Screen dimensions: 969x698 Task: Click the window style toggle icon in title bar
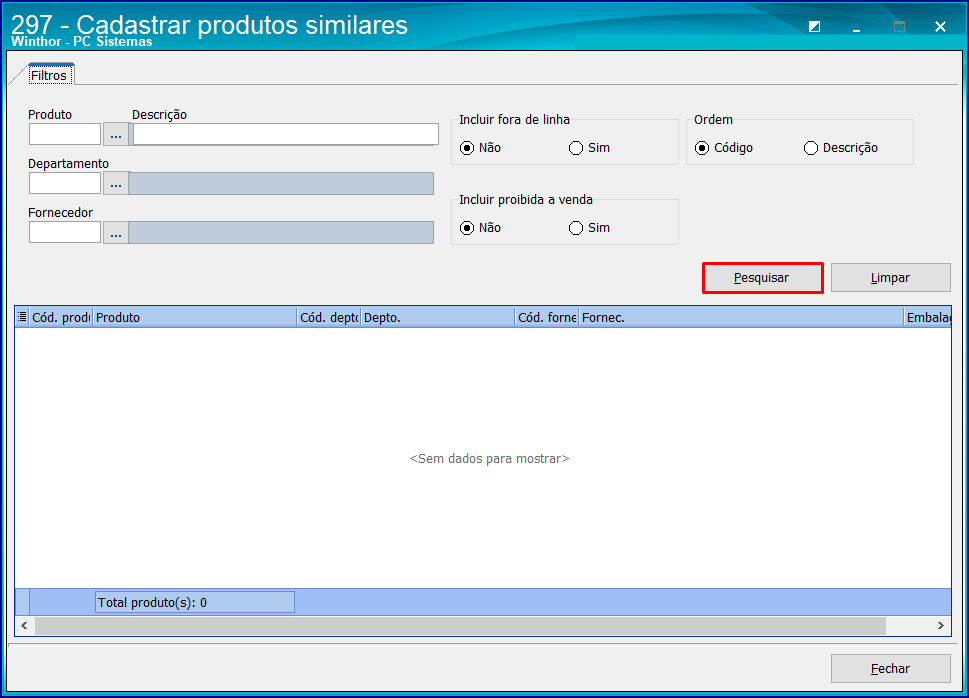815,27
